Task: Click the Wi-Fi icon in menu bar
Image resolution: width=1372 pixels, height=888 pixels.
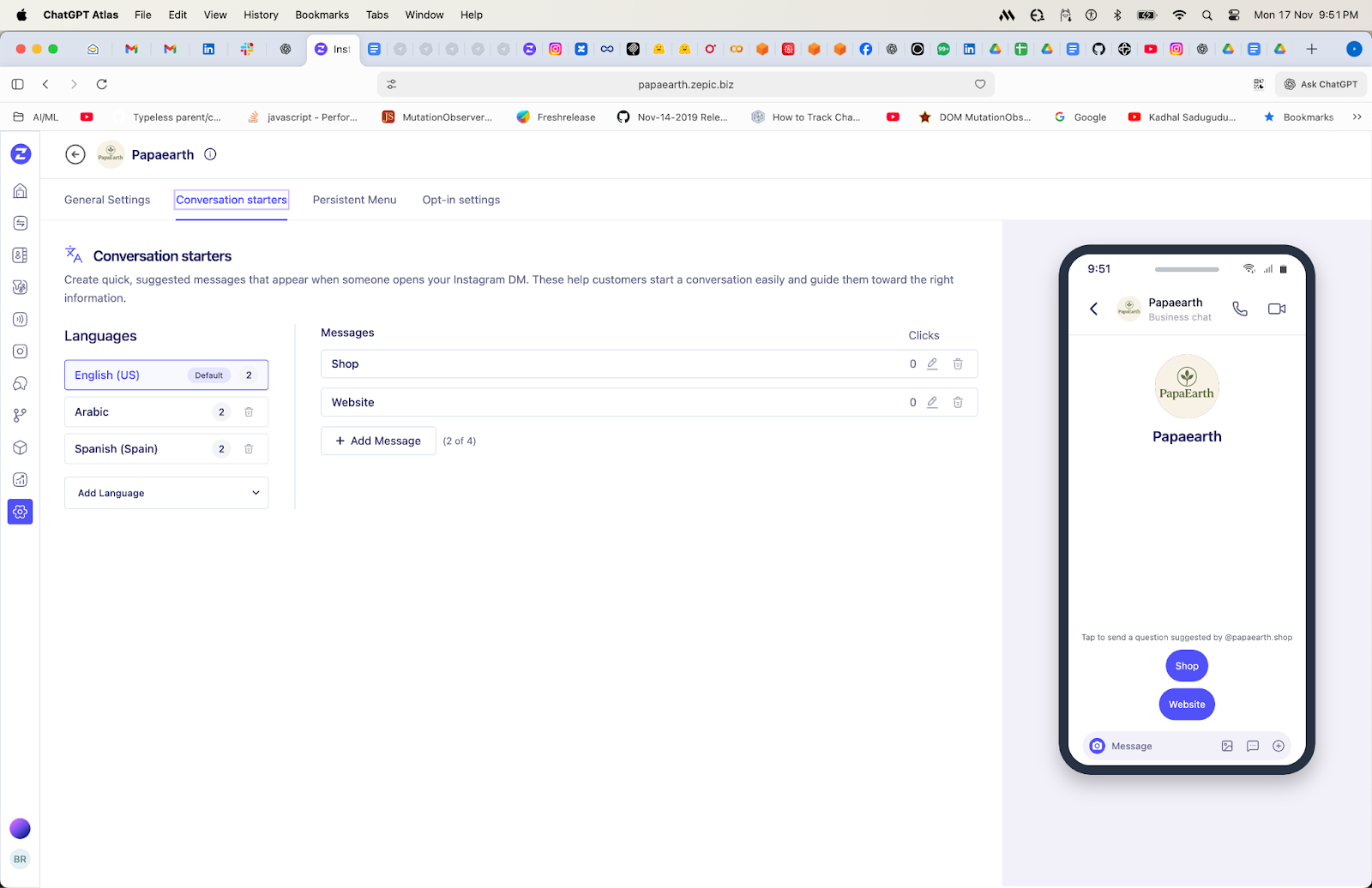Action: 1180,15
